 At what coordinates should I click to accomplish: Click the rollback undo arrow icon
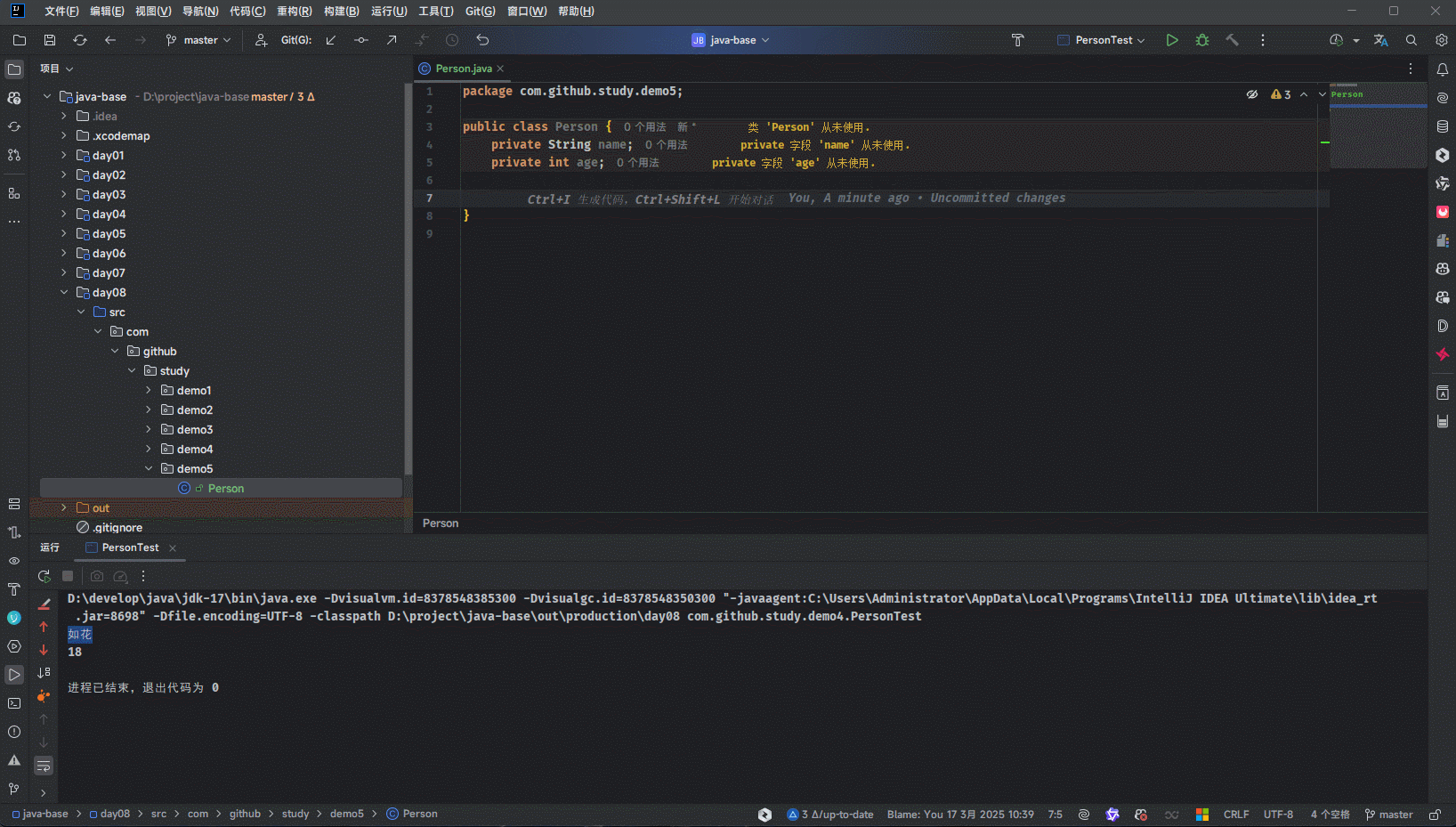[x=482, y=40]
